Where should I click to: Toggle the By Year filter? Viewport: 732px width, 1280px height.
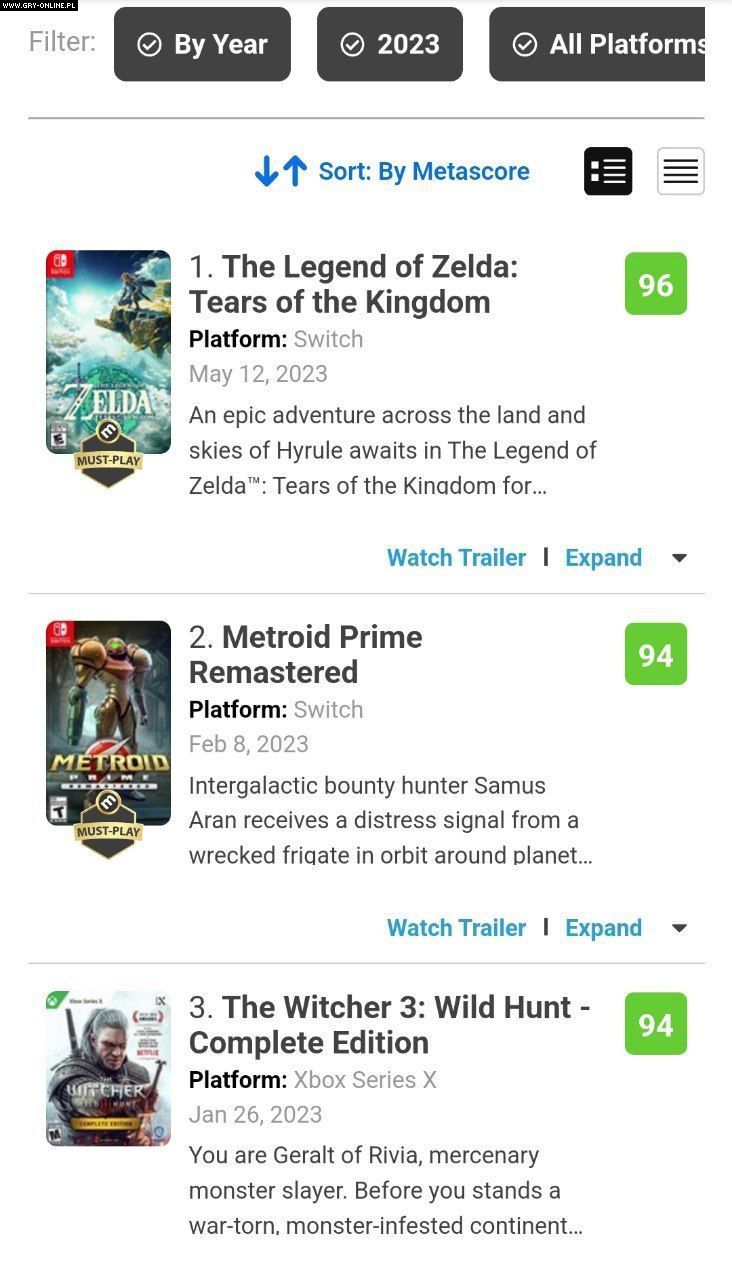202,45
